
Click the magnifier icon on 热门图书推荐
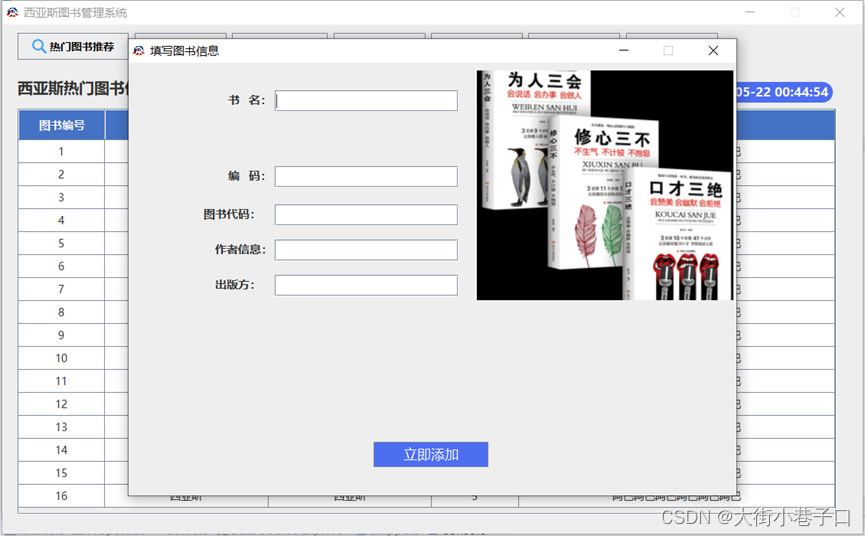click(x=39, y=46)
